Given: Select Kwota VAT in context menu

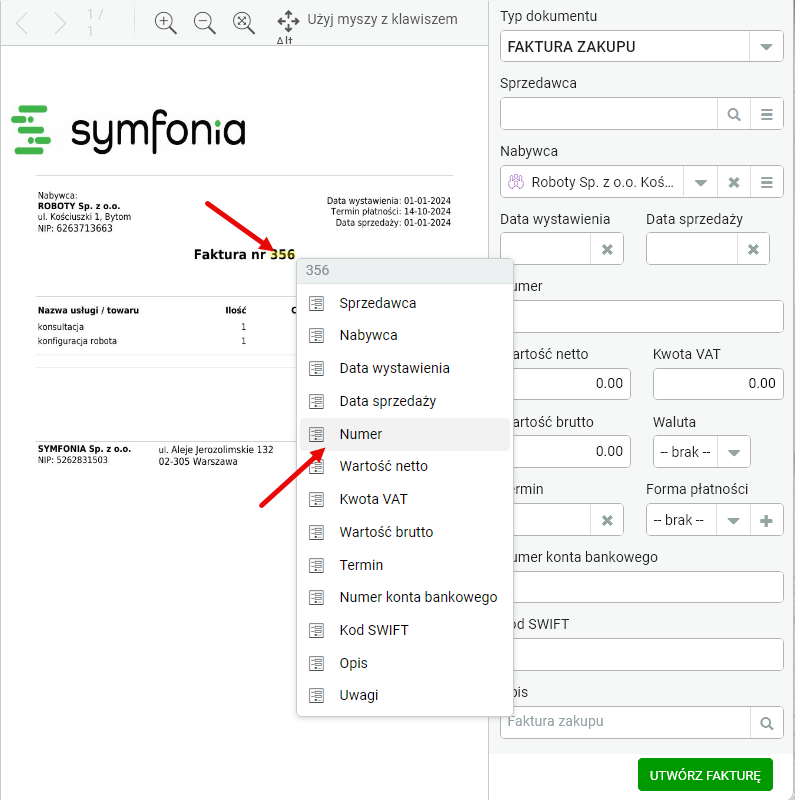Looking at the screenshot, I should [405, 499].
